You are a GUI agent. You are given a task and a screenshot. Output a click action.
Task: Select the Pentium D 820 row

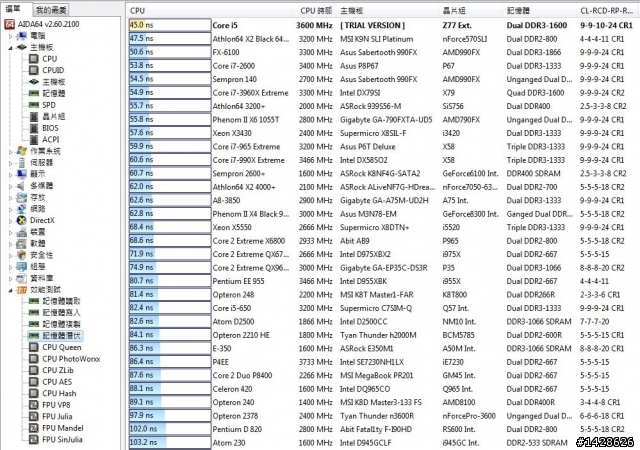click(x=384, y=429)
